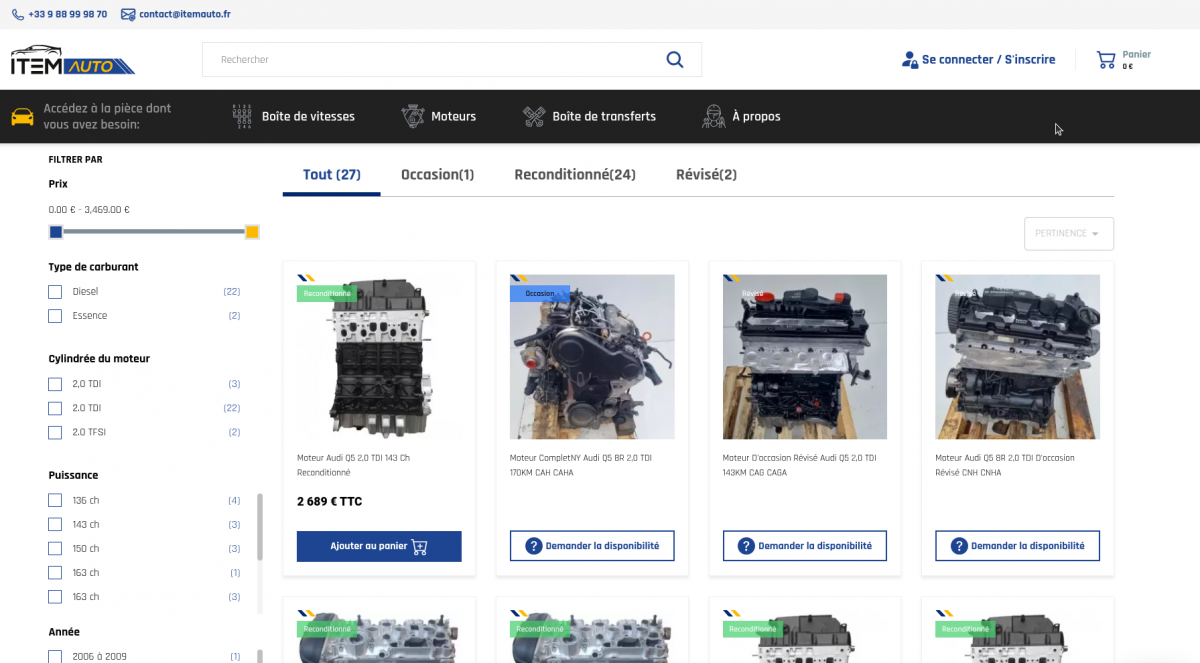Click into the Rechercher search field

tap(430, 60)
